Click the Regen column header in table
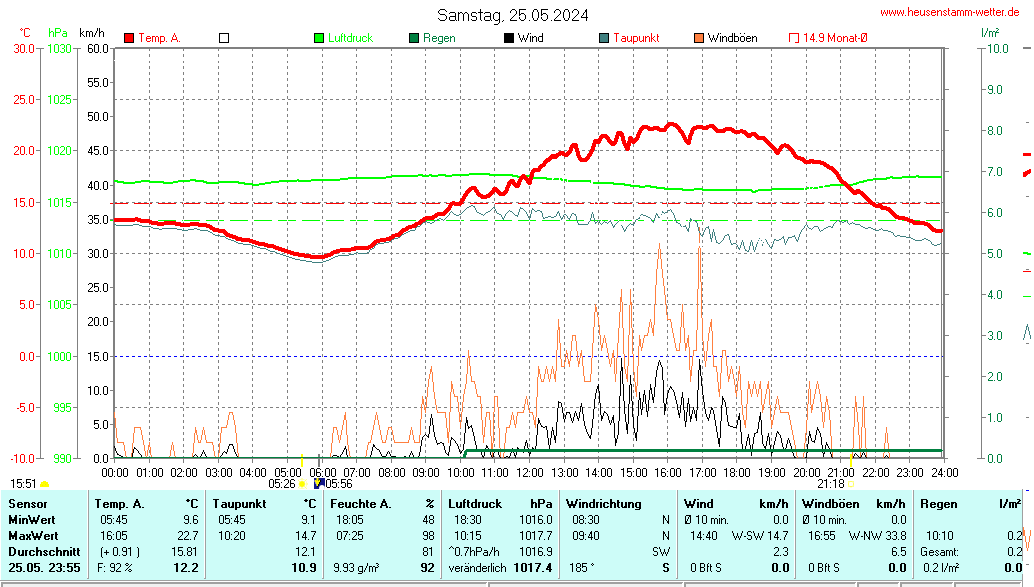This screenshot has height=587, width=1034. coord(938,504)
